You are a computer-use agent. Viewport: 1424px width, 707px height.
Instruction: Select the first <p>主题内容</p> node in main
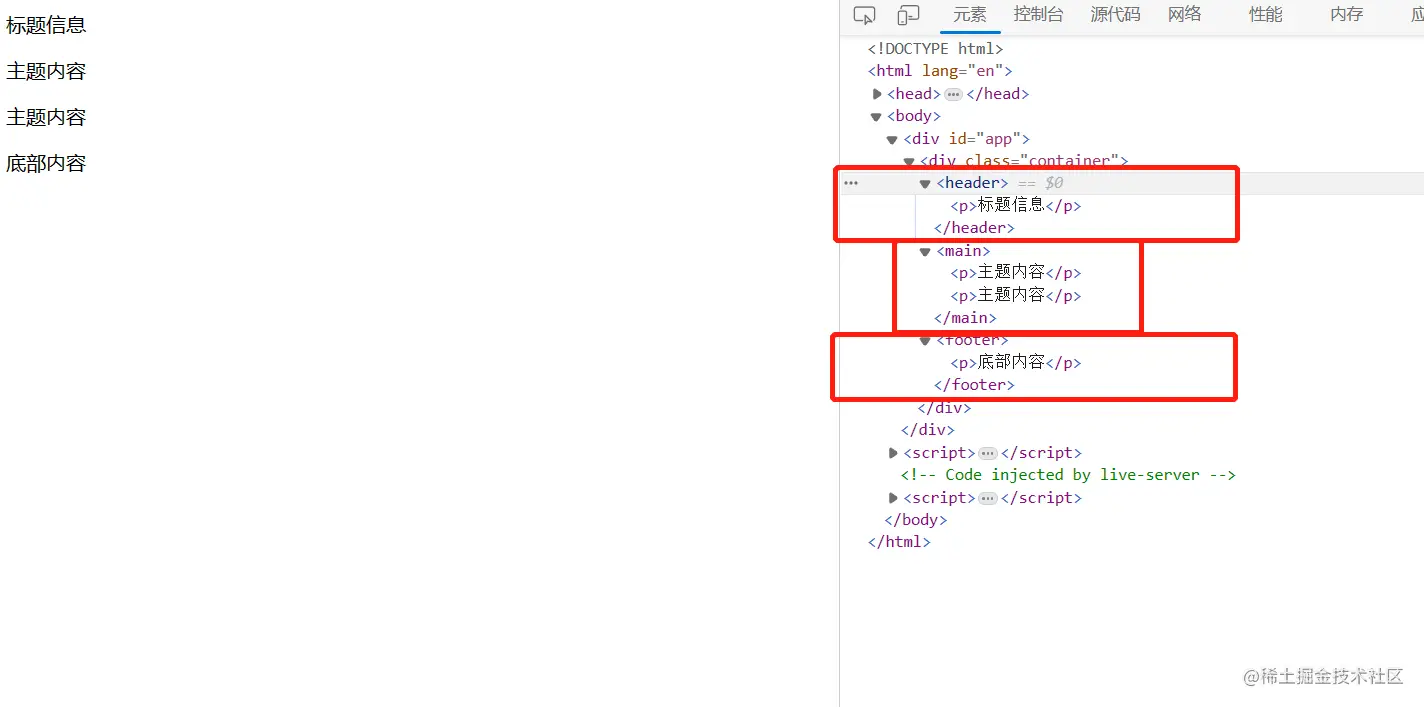(x=1016, y=272)
